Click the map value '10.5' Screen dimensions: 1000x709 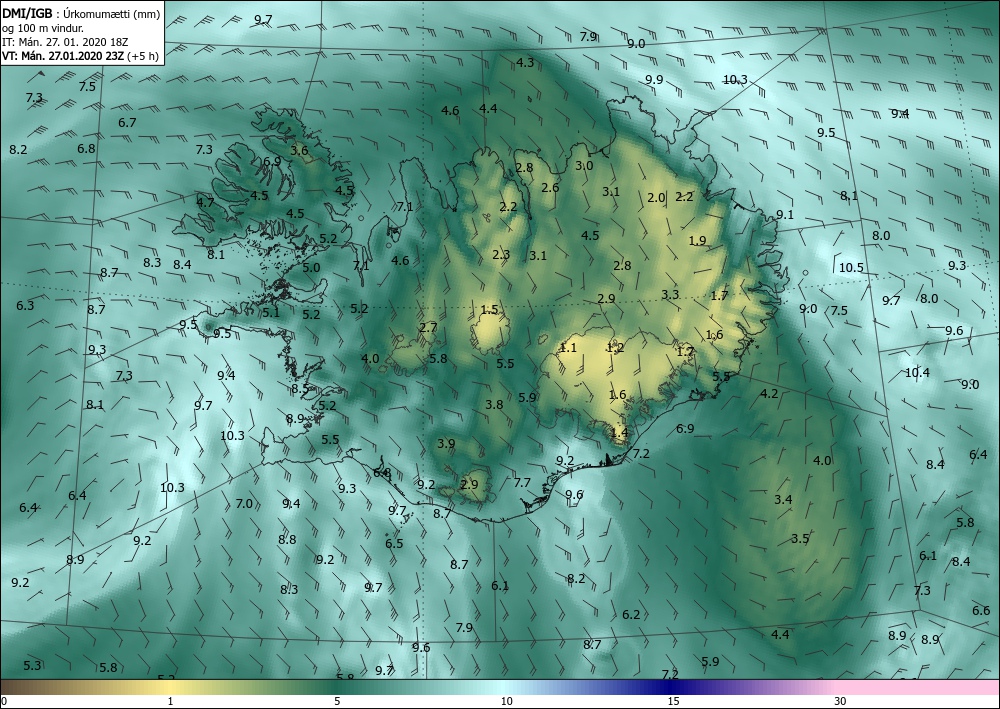[851, 267]
